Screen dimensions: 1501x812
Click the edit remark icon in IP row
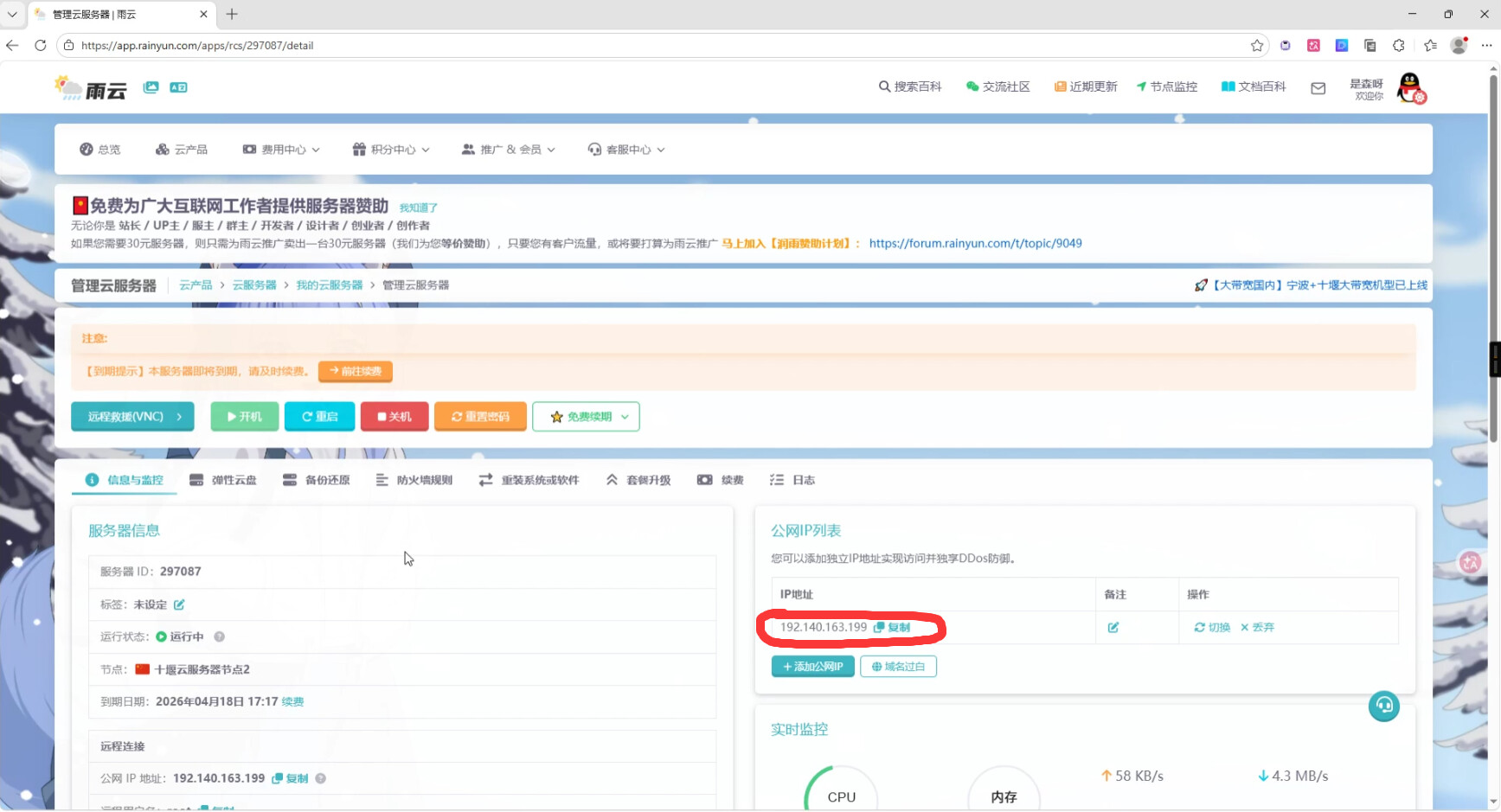click(1113, 628)
